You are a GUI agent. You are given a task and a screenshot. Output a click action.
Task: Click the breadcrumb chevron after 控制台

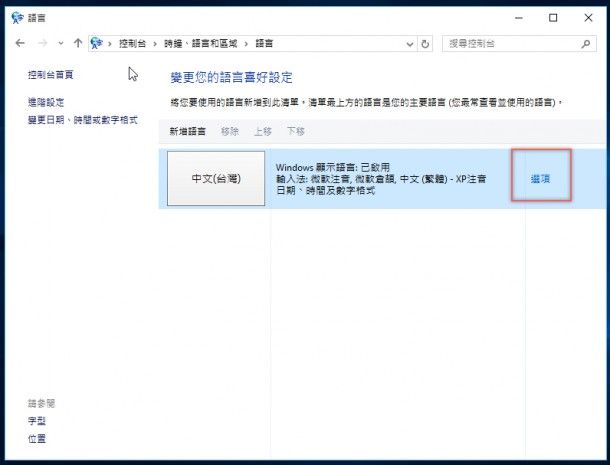point(155,44)
